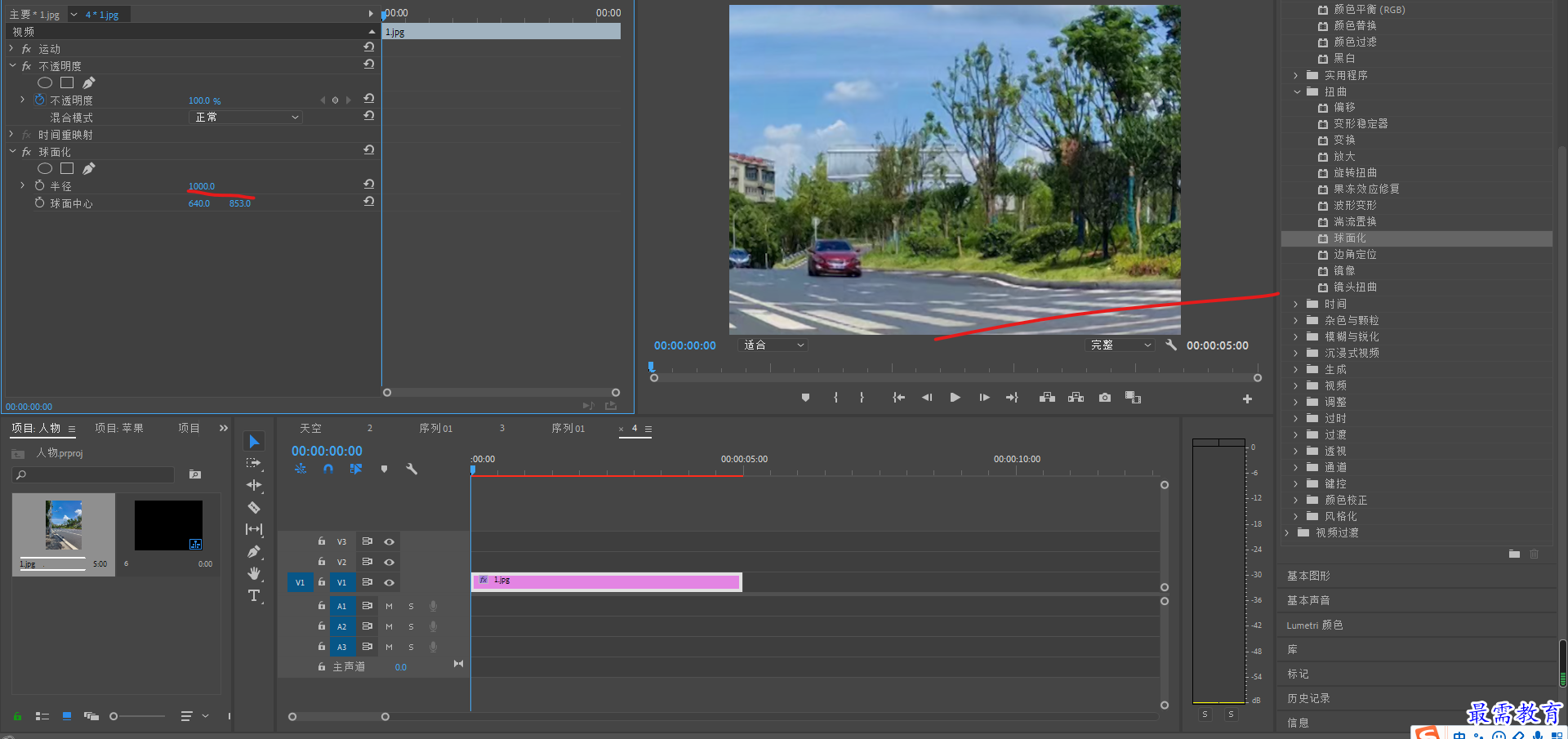Click the Lift button
1568x739 pixels.
(x=1047, y=398)
